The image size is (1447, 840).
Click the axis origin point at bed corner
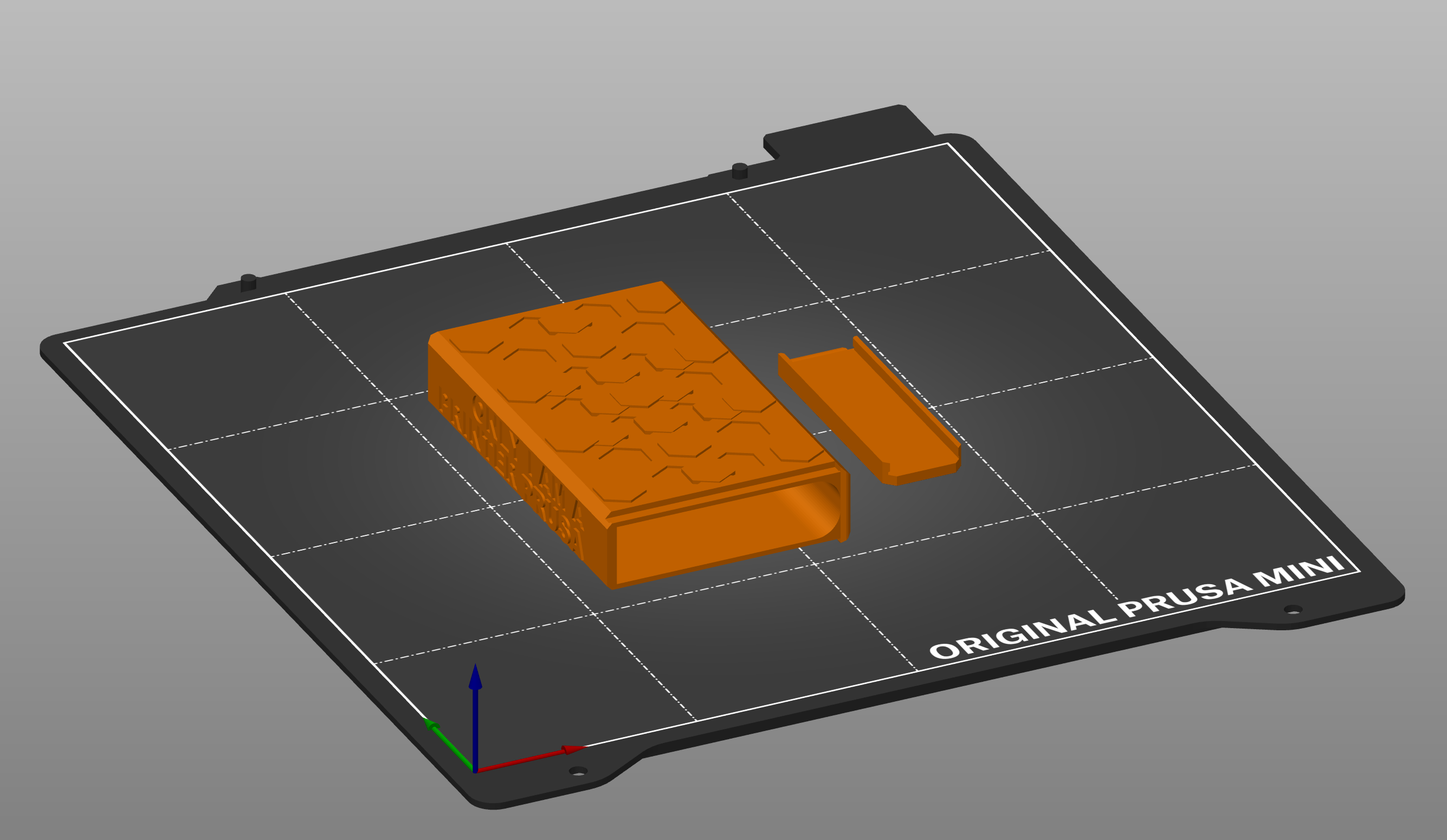[475, 771]
